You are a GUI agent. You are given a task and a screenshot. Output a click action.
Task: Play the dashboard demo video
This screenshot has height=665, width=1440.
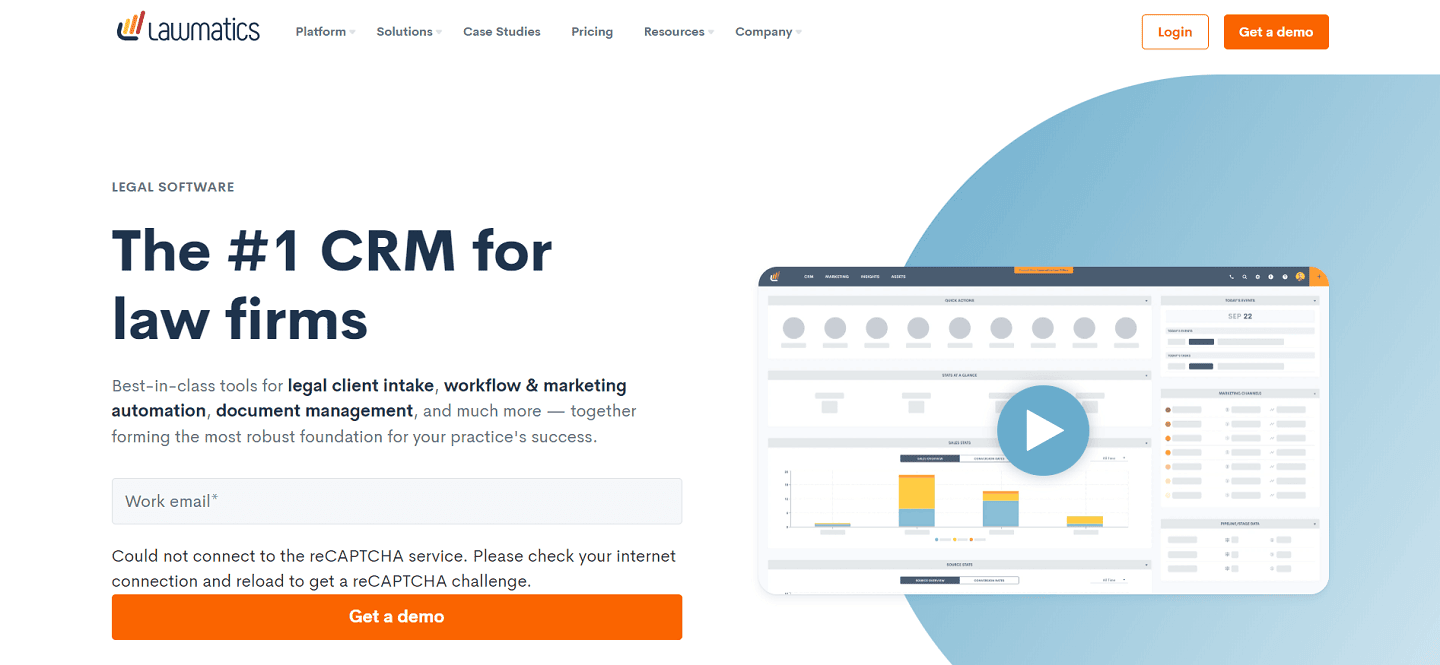(x=1043, y=431)
